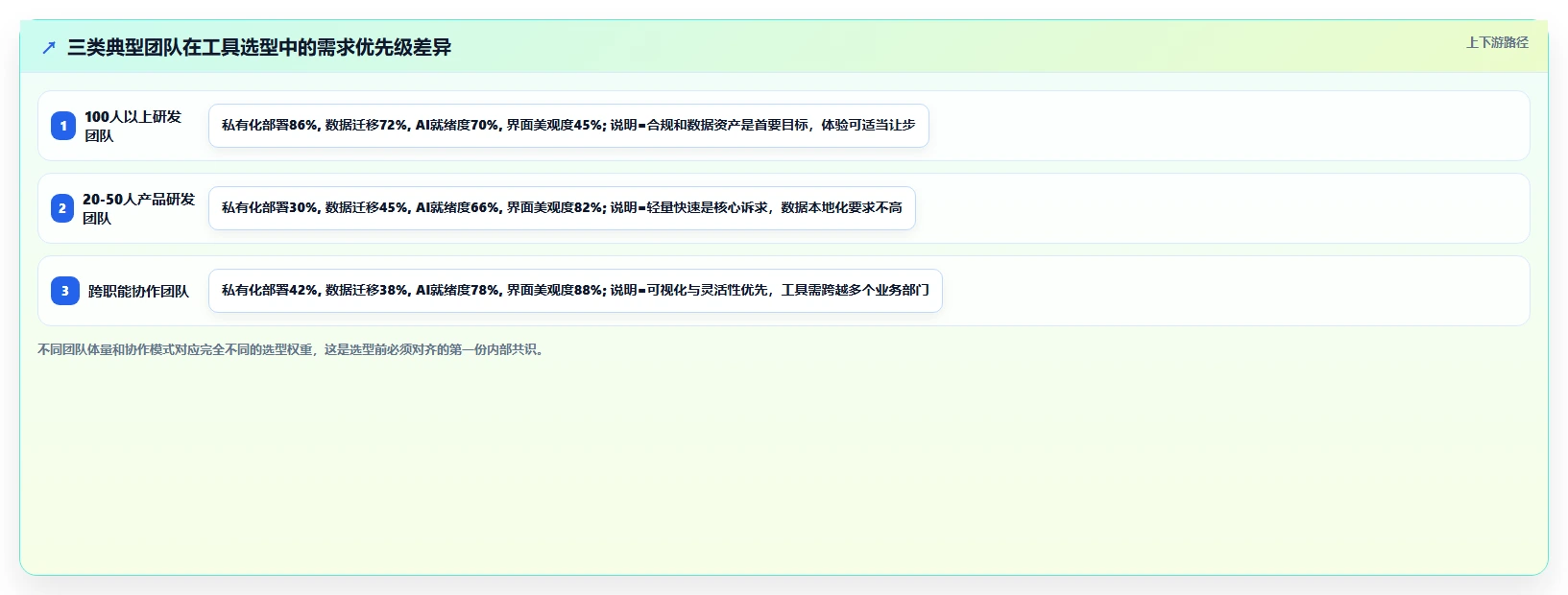Click the number 2 badge
The height and width of the screenshot is (595, 1568).
(62, 208)
